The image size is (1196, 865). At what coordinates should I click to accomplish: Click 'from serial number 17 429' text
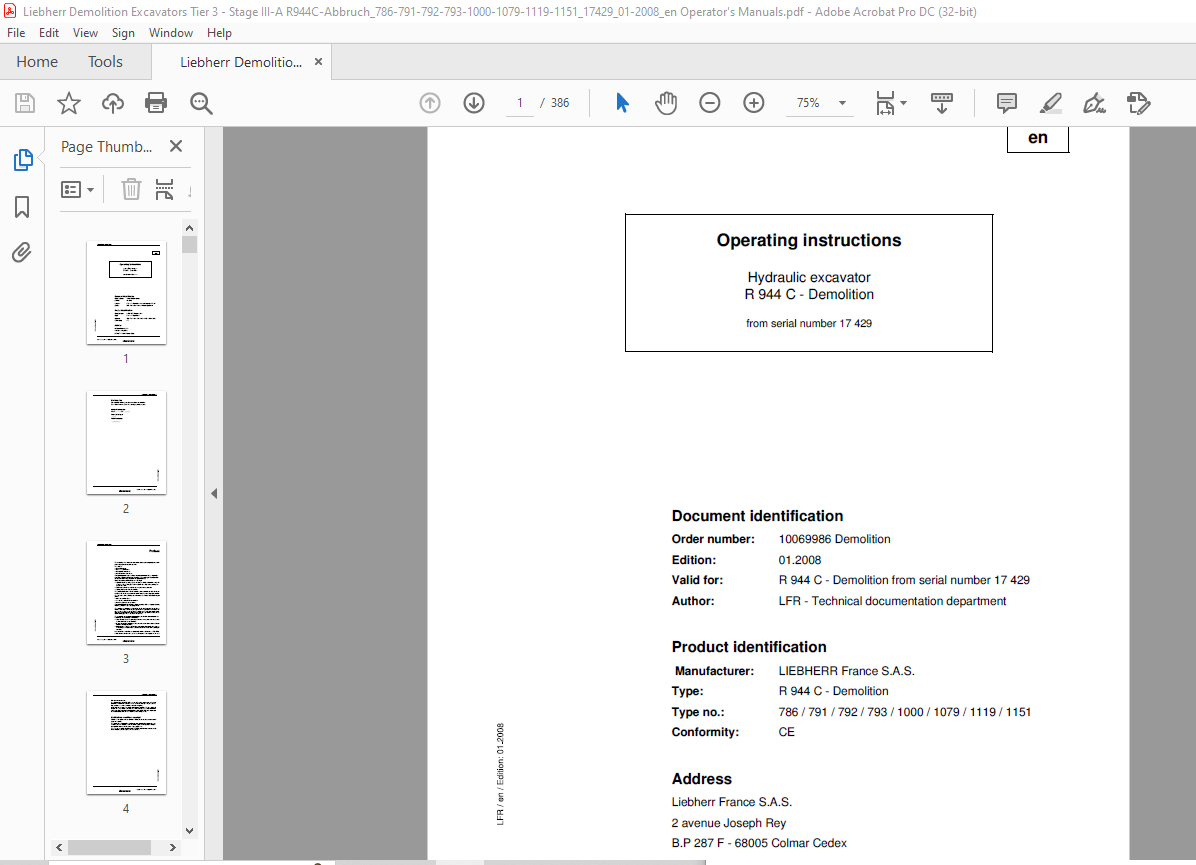(x=809, y=323)
